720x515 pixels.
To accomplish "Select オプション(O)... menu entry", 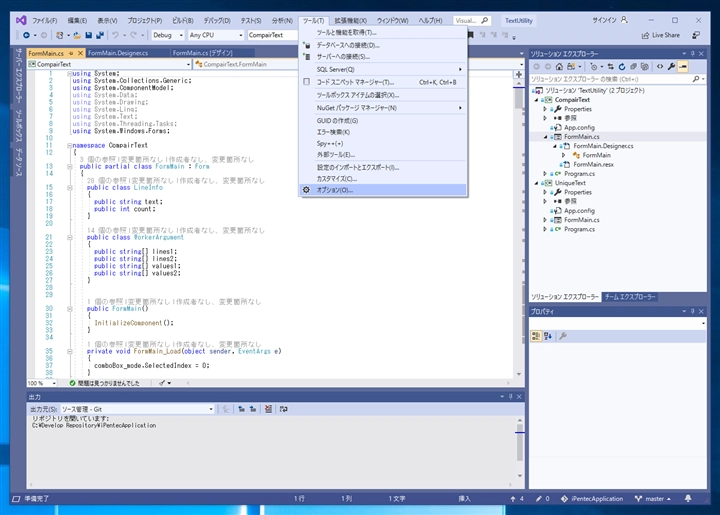I will pyautogui.click(x=383, y=190).
